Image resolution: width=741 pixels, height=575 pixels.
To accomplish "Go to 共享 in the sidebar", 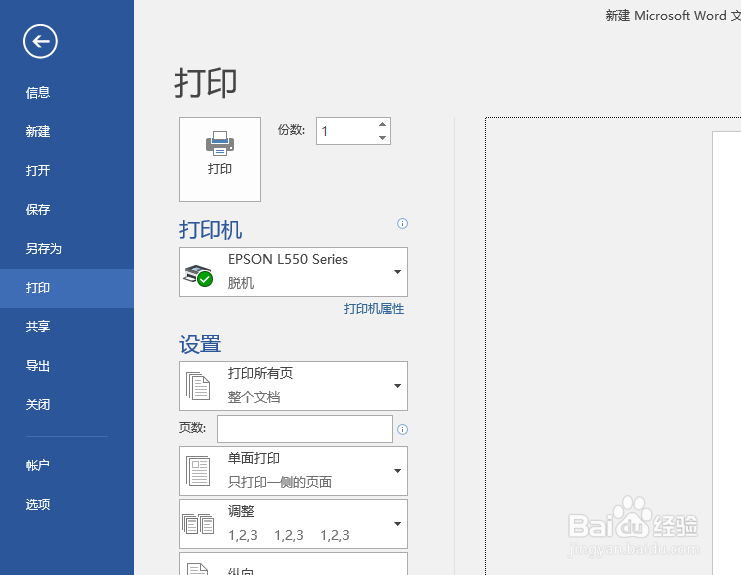I will (38, 326).
